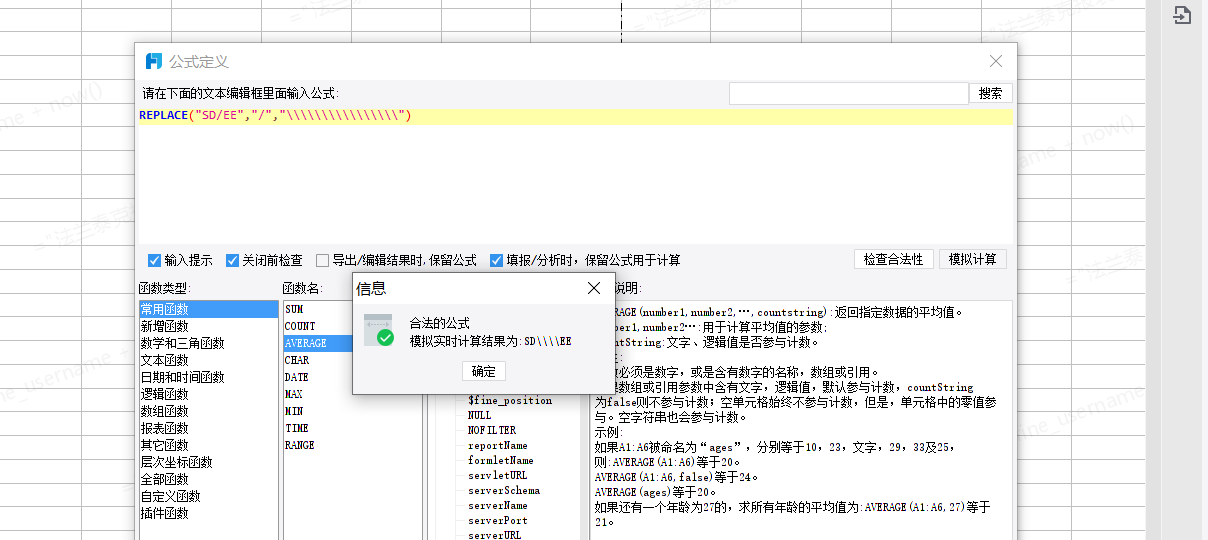The width and height of the screenshot is (1208, 540).
Task: Toggle the 关闭前检查 checkbox
Action: pos(232,260)
